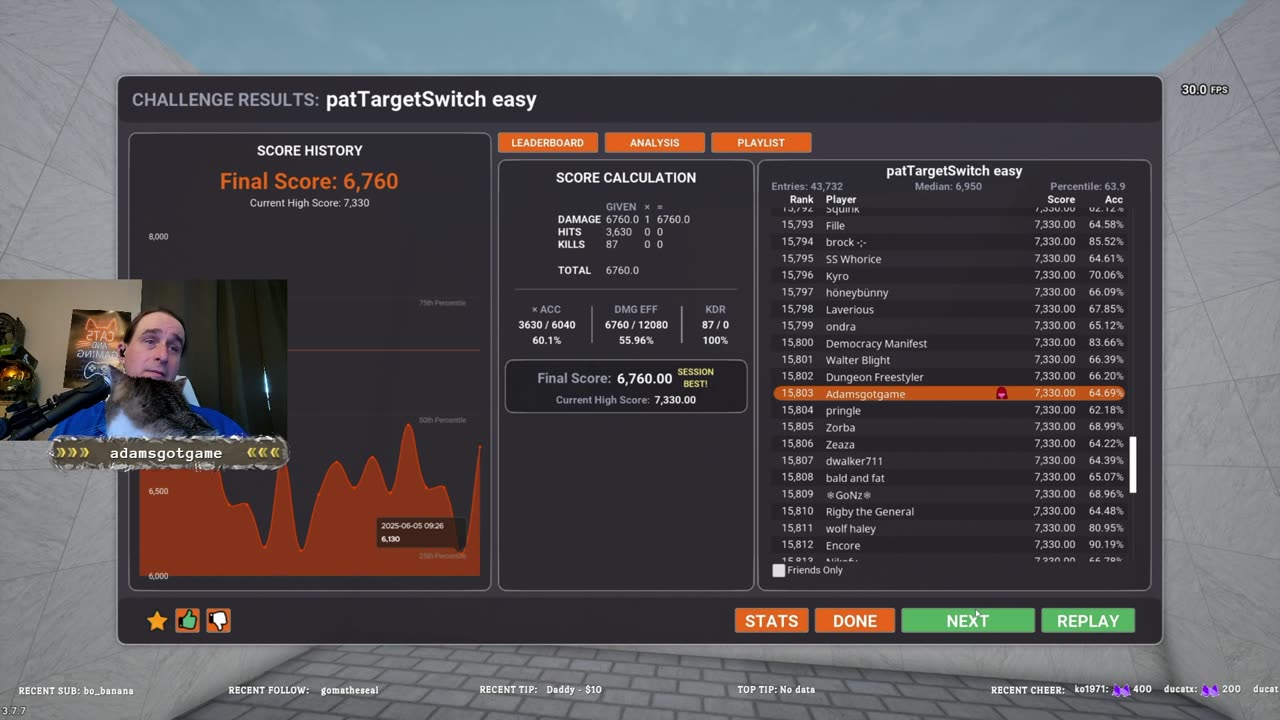1280x720 pixels.
Task: Click the Final Score 6,760 heading
Action: (309, 181)
